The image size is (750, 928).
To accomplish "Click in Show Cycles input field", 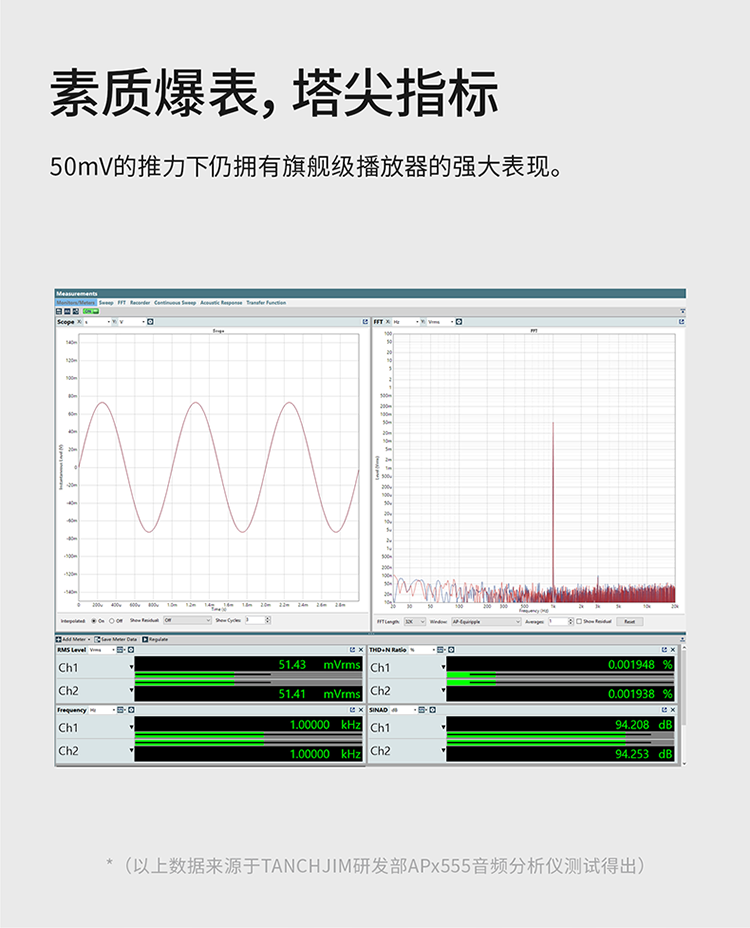I will pos(255,620).
